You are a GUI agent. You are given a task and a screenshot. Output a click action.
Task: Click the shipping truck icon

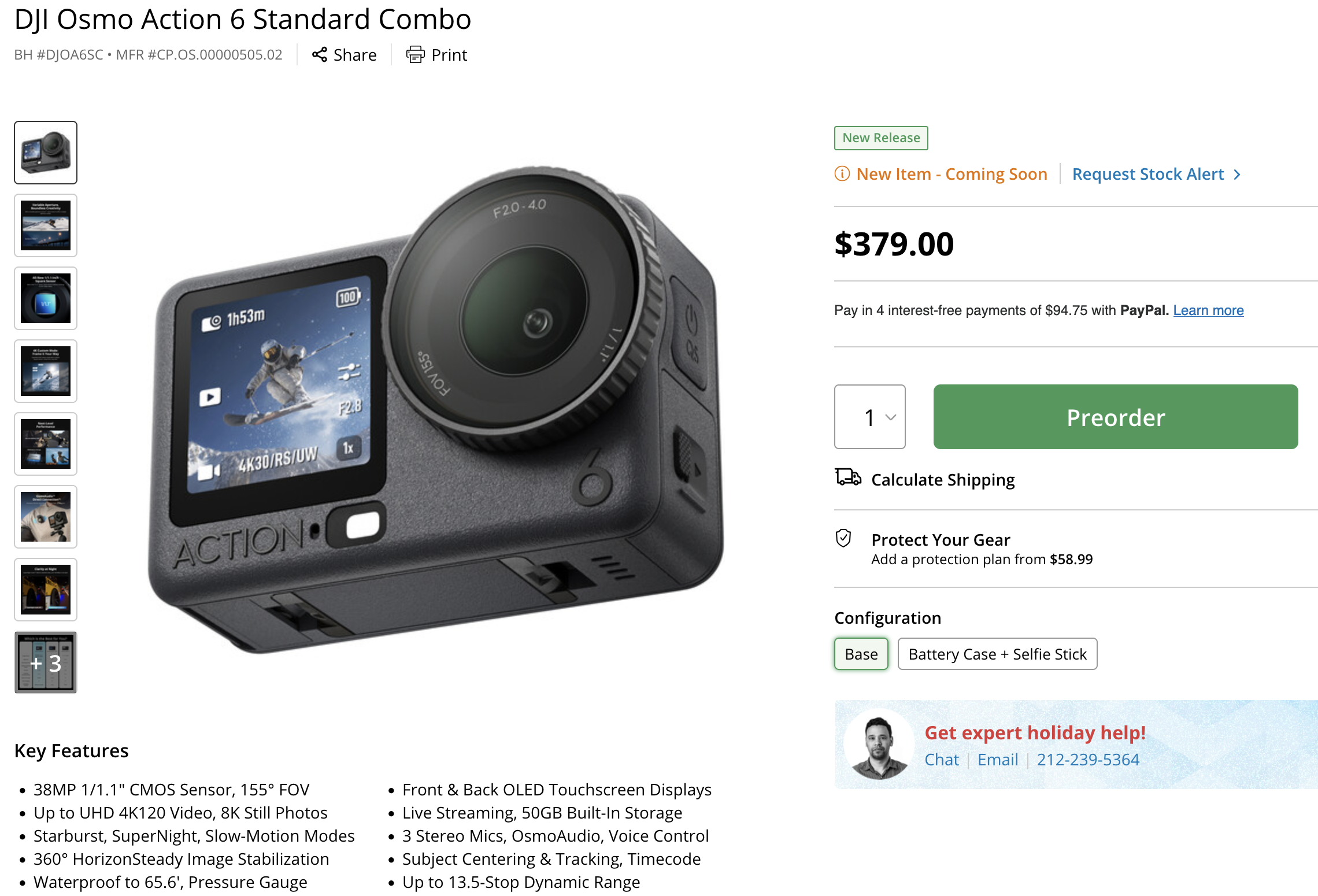tap(847, 477)
